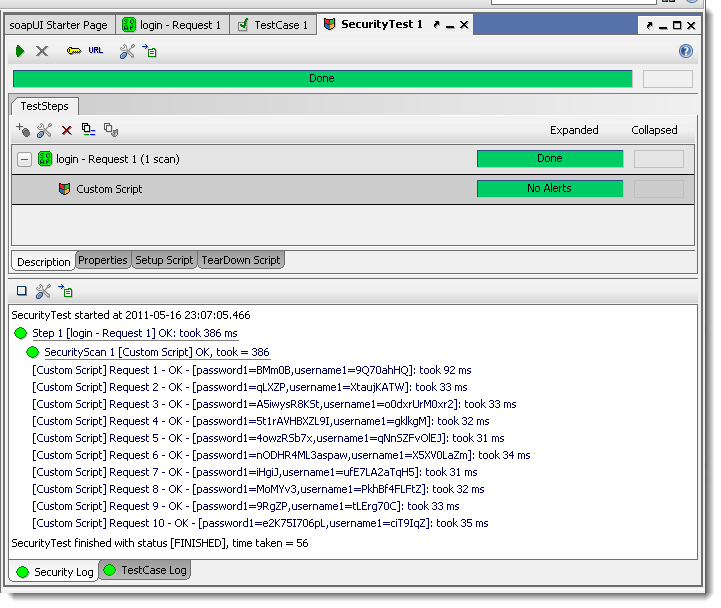Select log entry Request 1 took 92 ms

[252, 370]
